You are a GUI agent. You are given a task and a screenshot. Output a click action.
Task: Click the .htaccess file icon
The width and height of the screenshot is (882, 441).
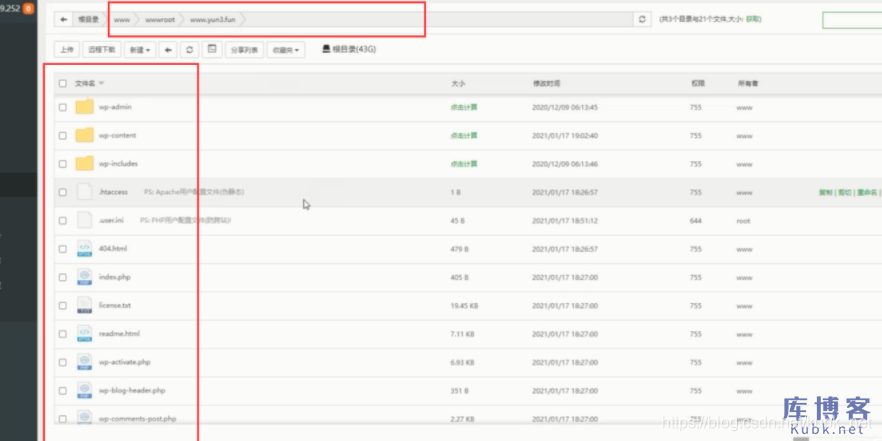click(x=84, y=192)
